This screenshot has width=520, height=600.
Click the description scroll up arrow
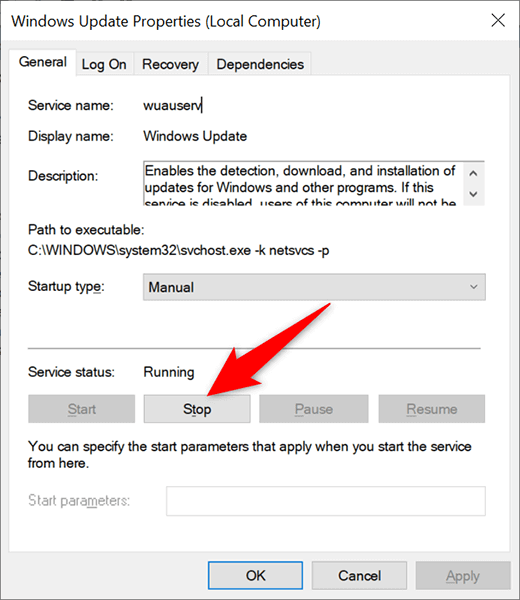pyautogui.click(x=473, y=173)
